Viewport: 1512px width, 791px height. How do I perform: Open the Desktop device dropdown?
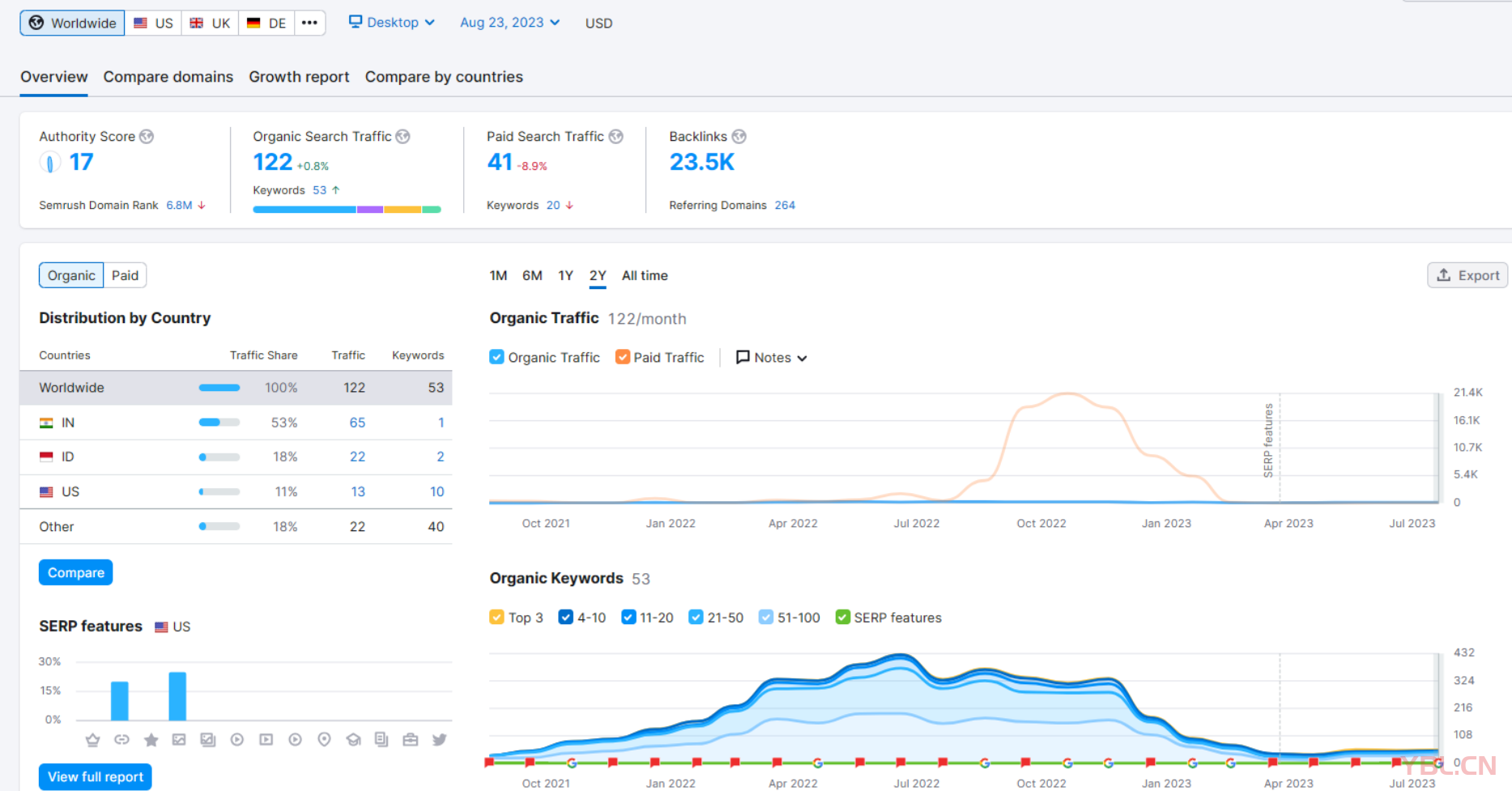392,23
